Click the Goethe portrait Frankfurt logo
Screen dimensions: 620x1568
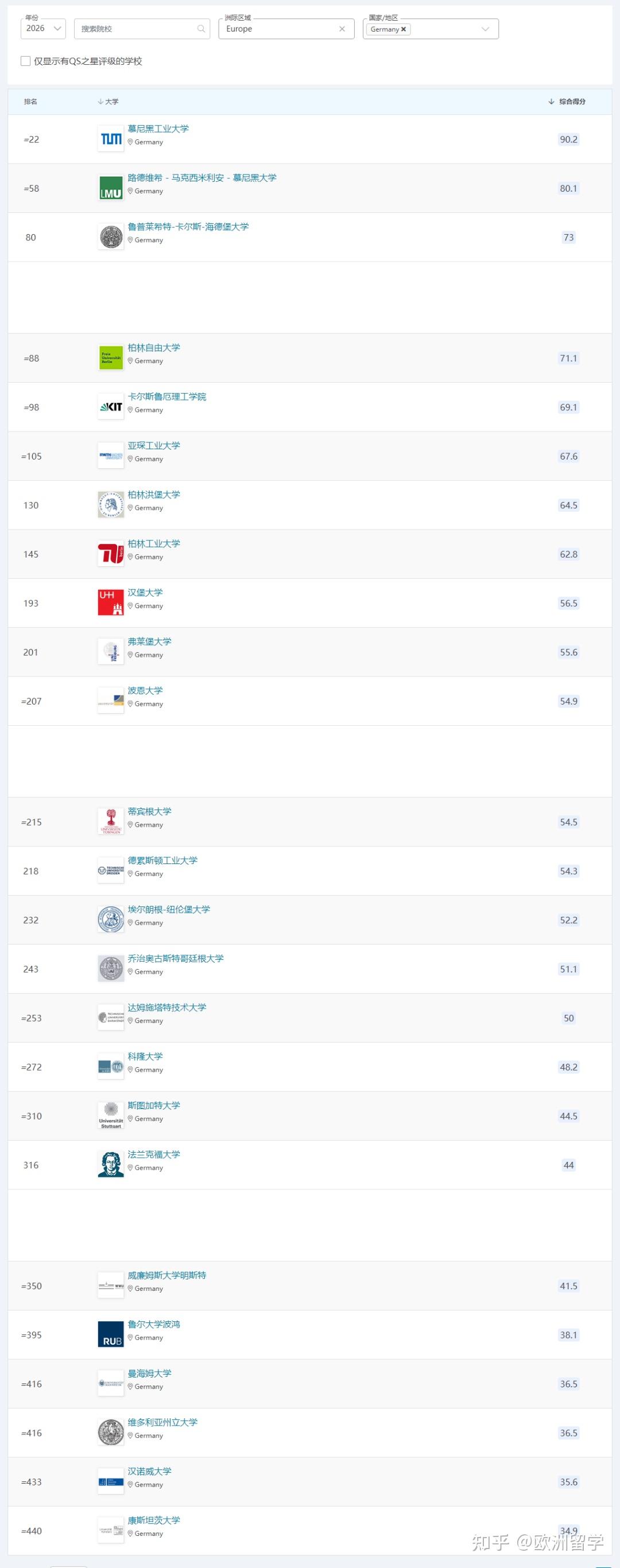(111, 1165)
